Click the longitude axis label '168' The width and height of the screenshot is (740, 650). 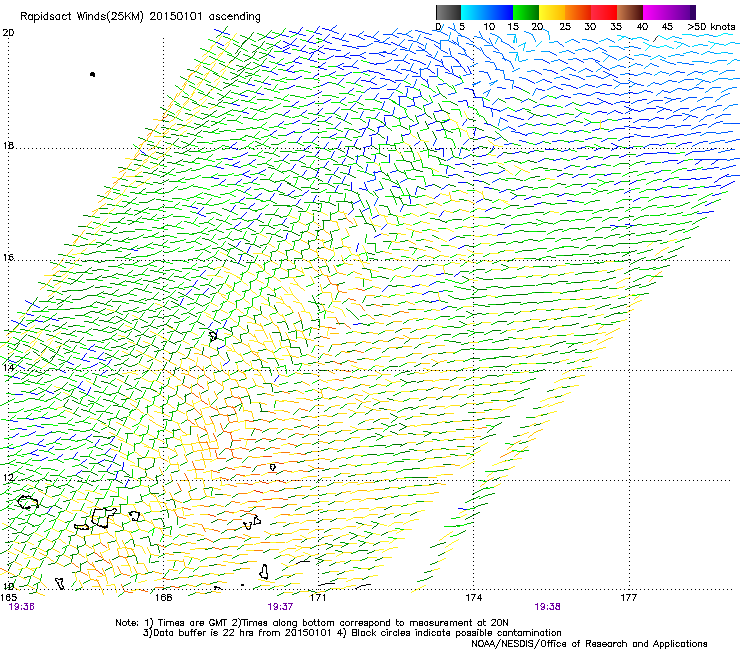coord(163,597)
